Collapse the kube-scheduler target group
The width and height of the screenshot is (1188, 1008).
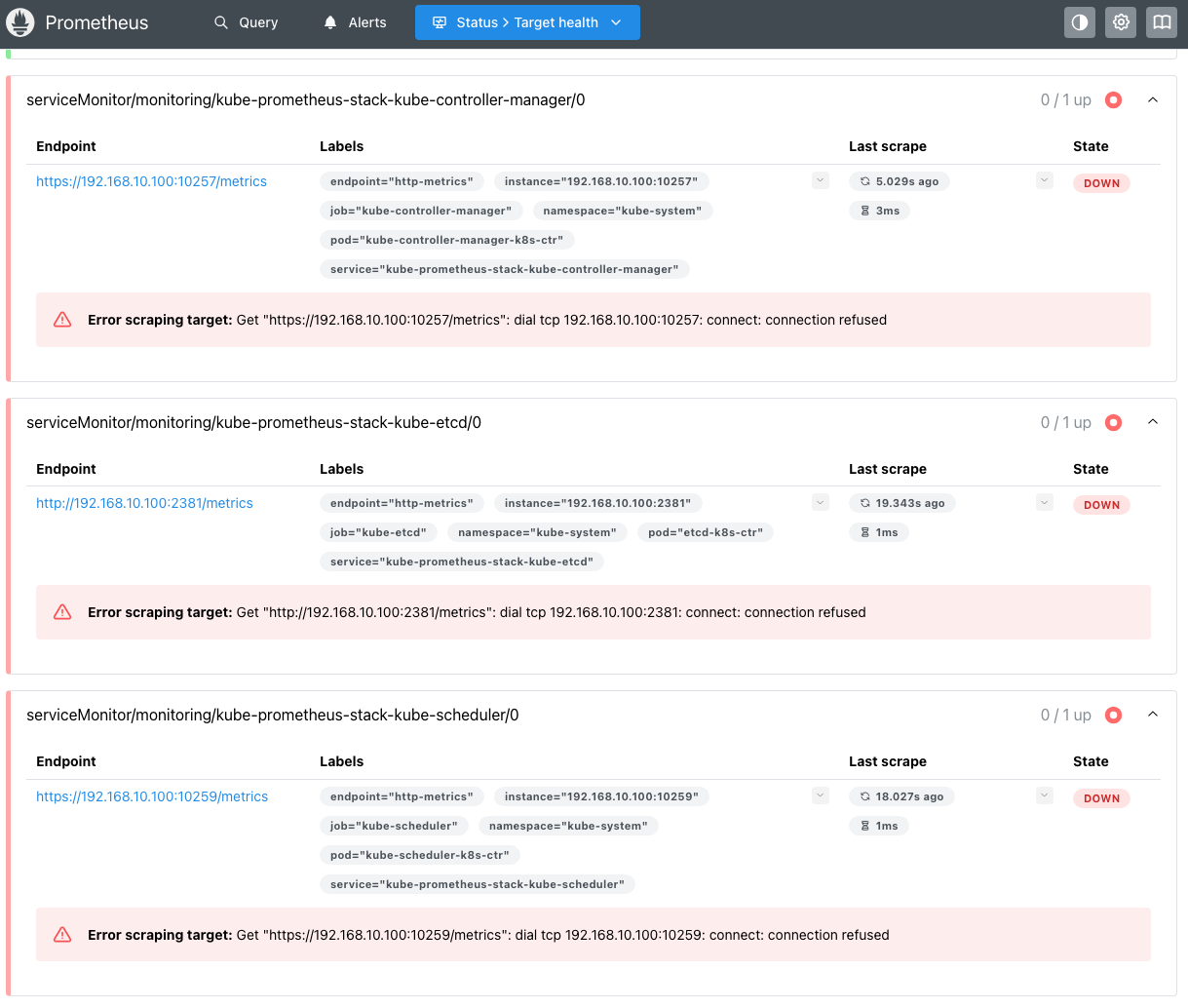tap(1153, 715)
